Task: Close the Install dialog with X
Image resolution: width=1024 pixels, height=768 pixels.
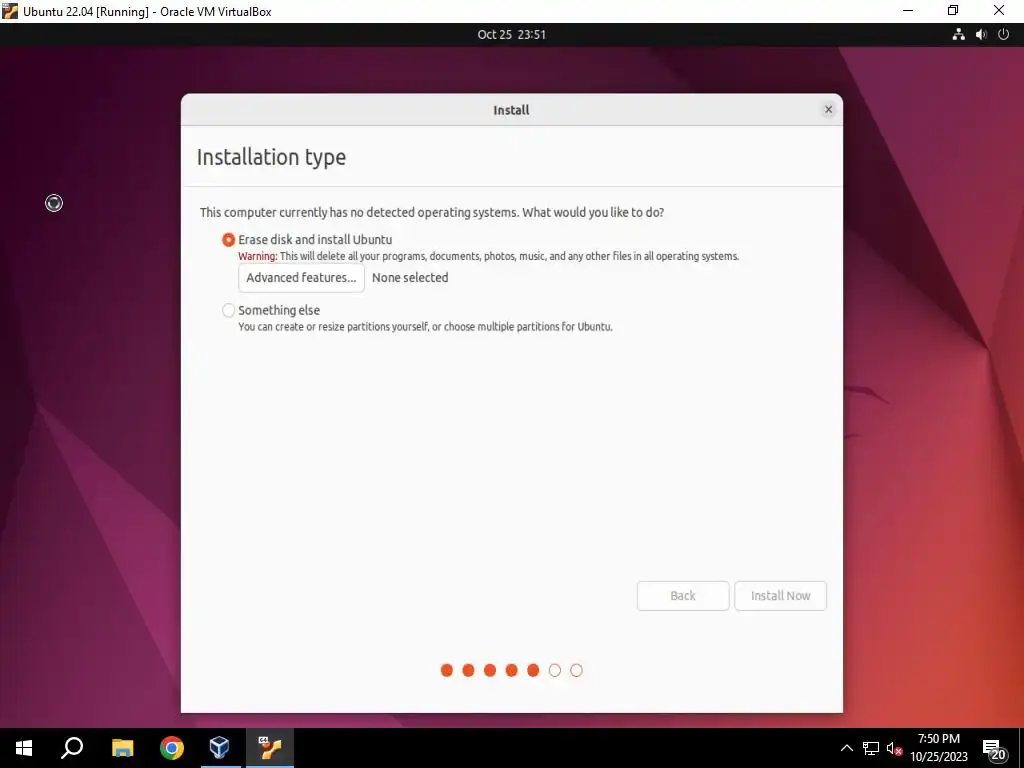Action: click(828, 110)
